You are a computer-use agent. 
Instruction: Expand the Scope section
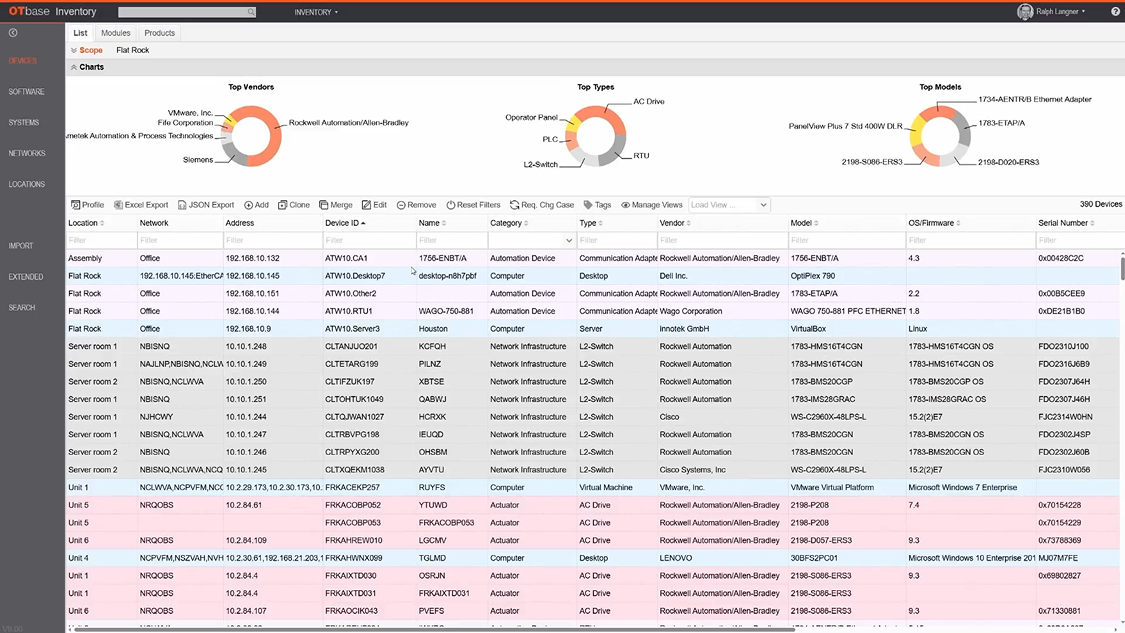tap(74, 50)
